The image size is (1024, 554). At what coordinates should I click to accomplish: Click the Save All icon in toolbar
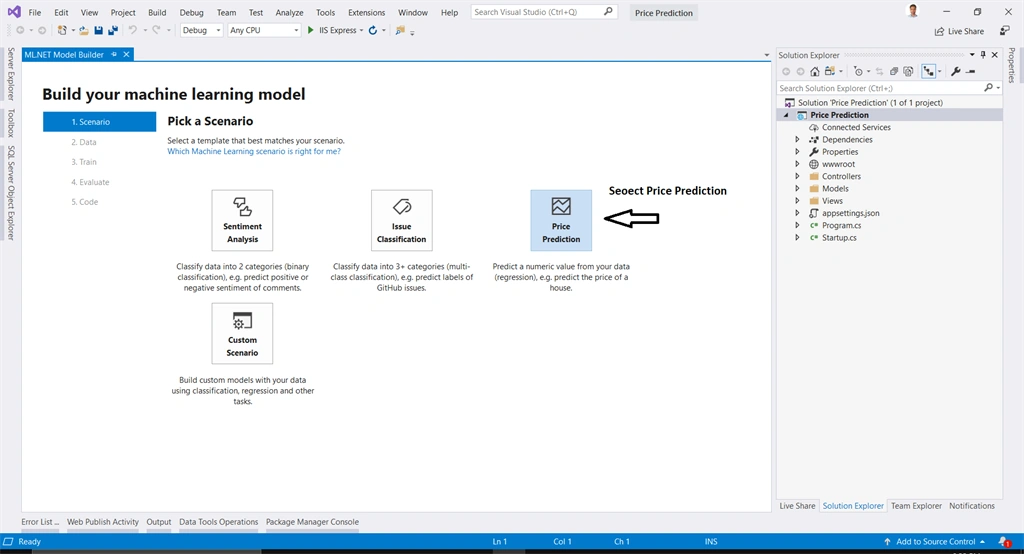point(113,30)
